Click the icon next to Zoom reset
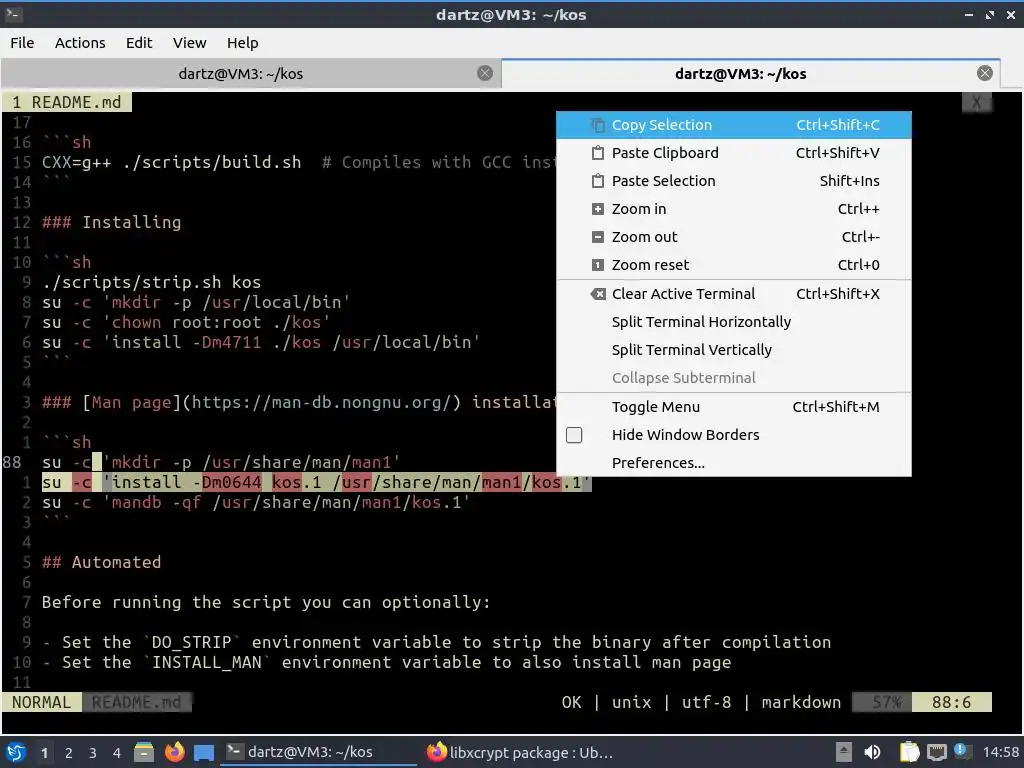The height and width of the screenshot is (768, 1024). coord(598,265)
